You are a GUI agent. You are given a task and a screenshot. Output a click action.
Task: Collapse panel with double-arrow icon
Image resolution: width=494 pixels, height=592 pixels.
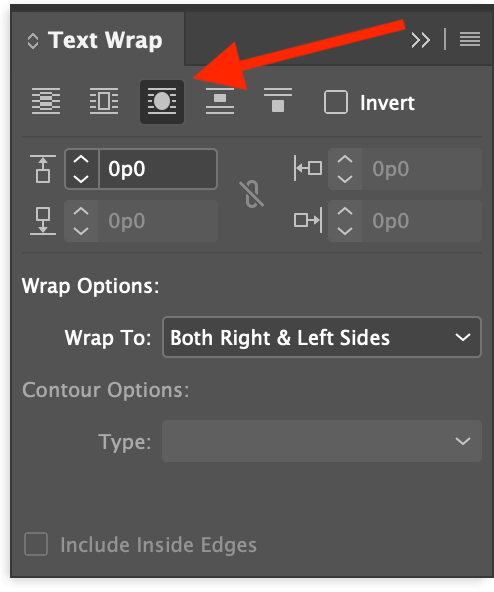[421, 40]
